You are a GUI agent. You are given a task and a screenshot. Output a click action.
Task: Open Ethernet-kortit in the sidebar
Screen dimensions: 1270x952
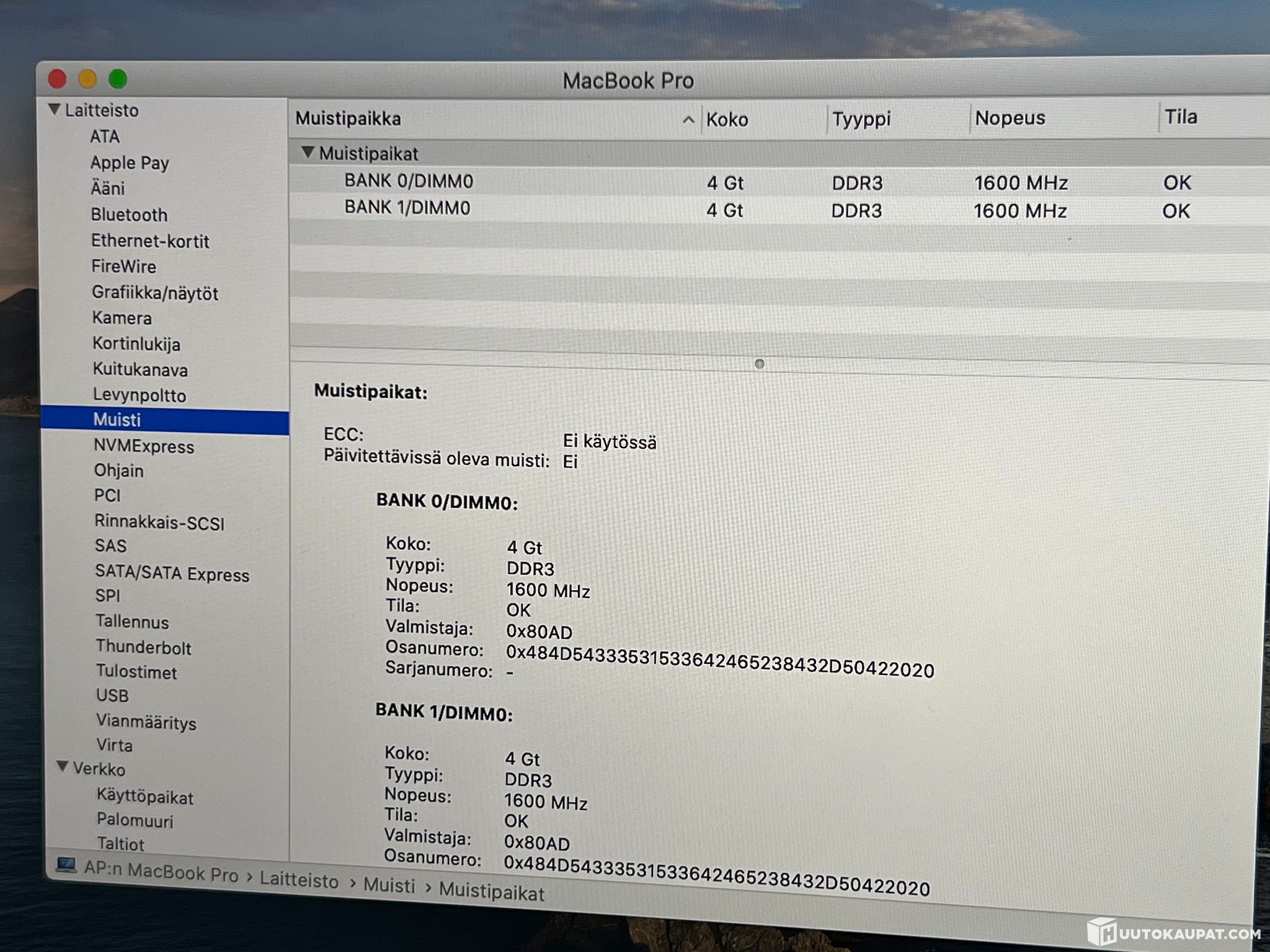(150, 240)
